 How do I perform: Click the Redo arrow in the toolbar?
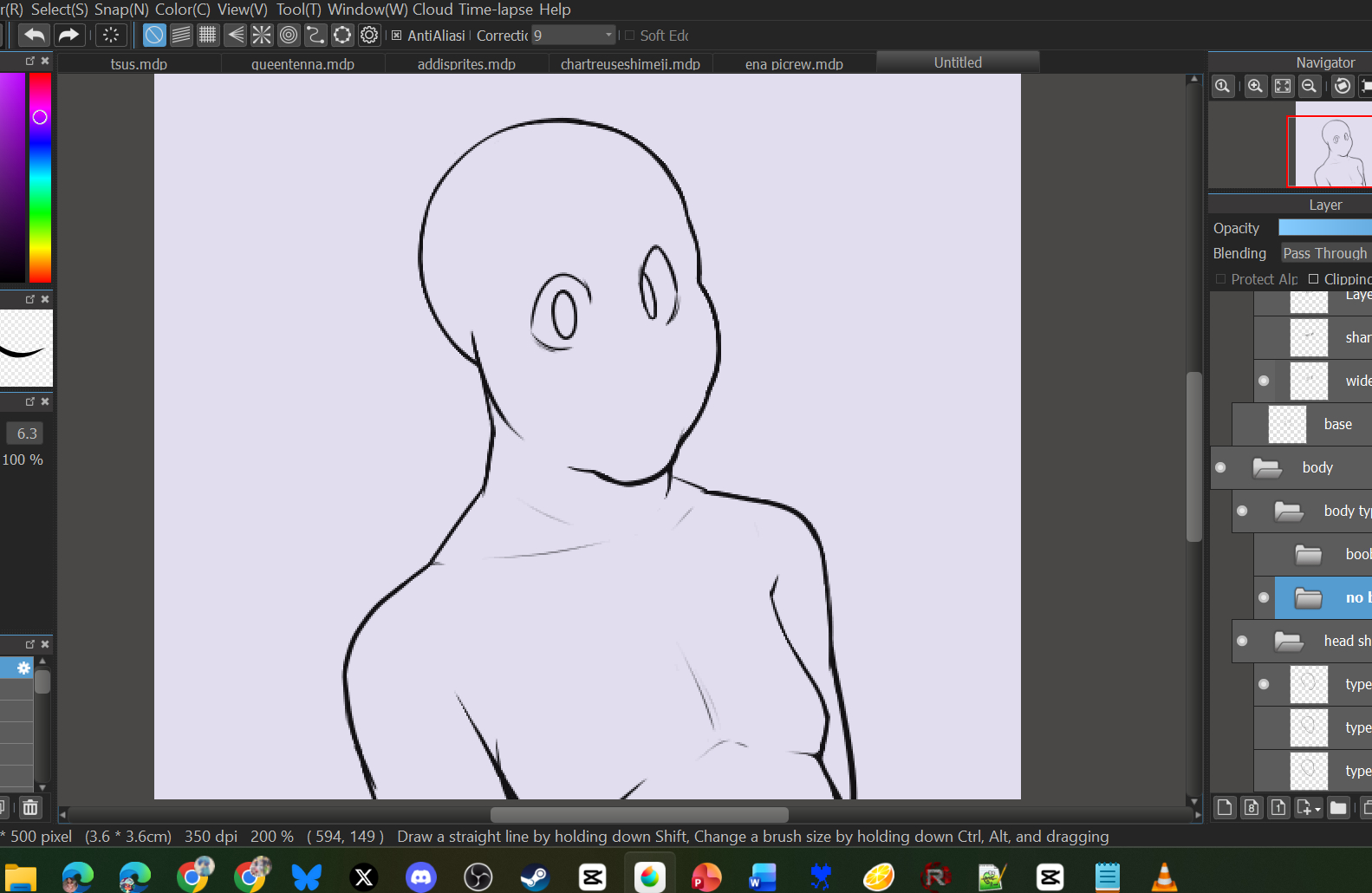click(x=68, y=35)
